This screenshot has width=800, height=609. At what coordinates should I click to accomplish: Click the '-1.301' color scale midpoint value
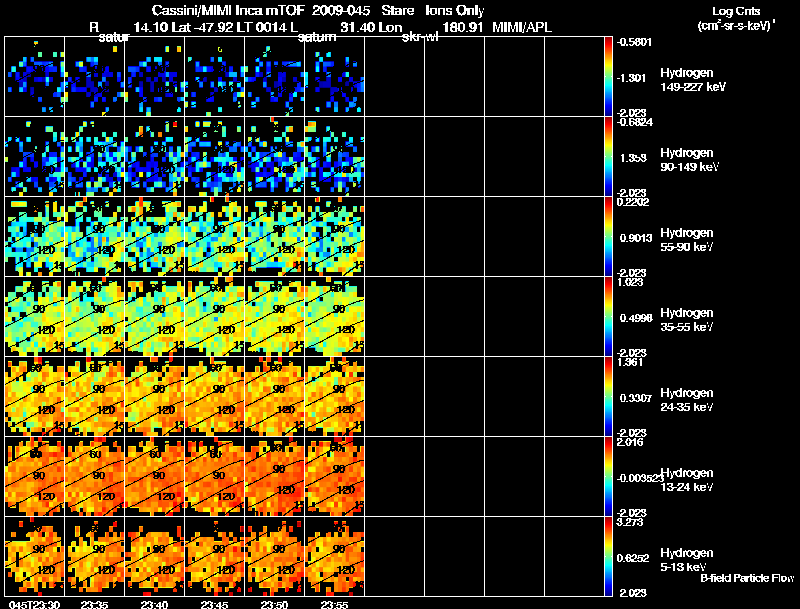click(x=632, y=78)
